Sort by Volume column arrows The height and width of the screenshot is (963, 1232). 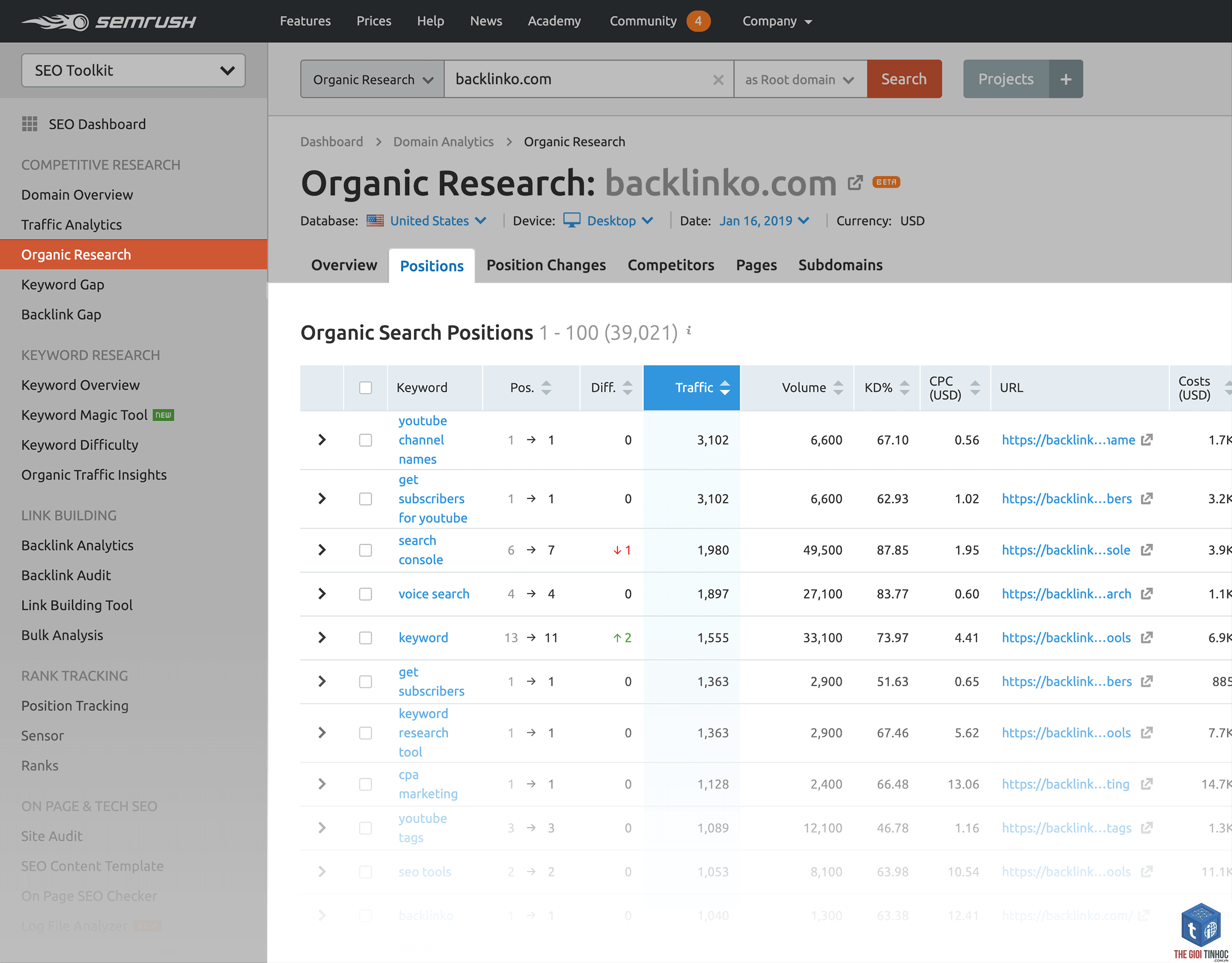tap(838, 387)
